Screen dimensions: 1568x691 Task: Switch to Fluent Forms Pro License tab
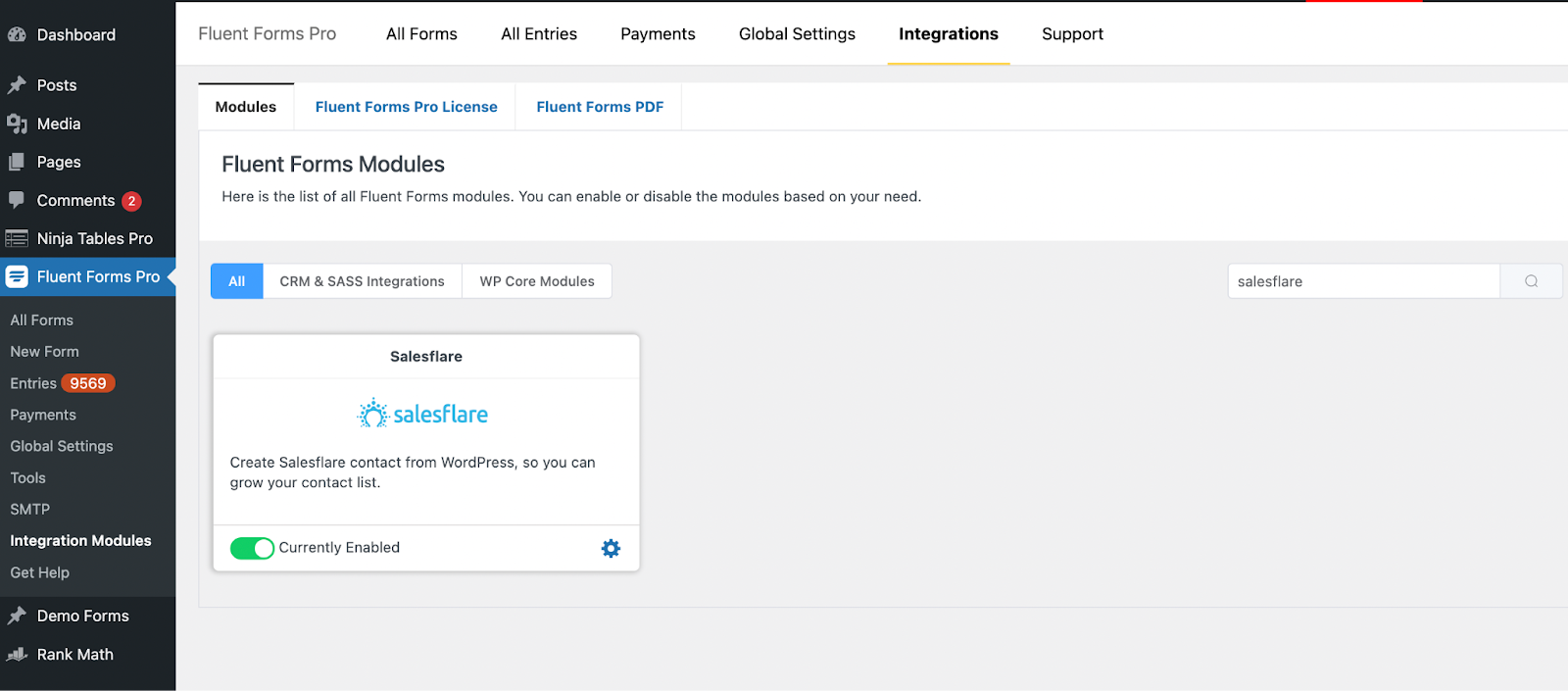point(406,107)
